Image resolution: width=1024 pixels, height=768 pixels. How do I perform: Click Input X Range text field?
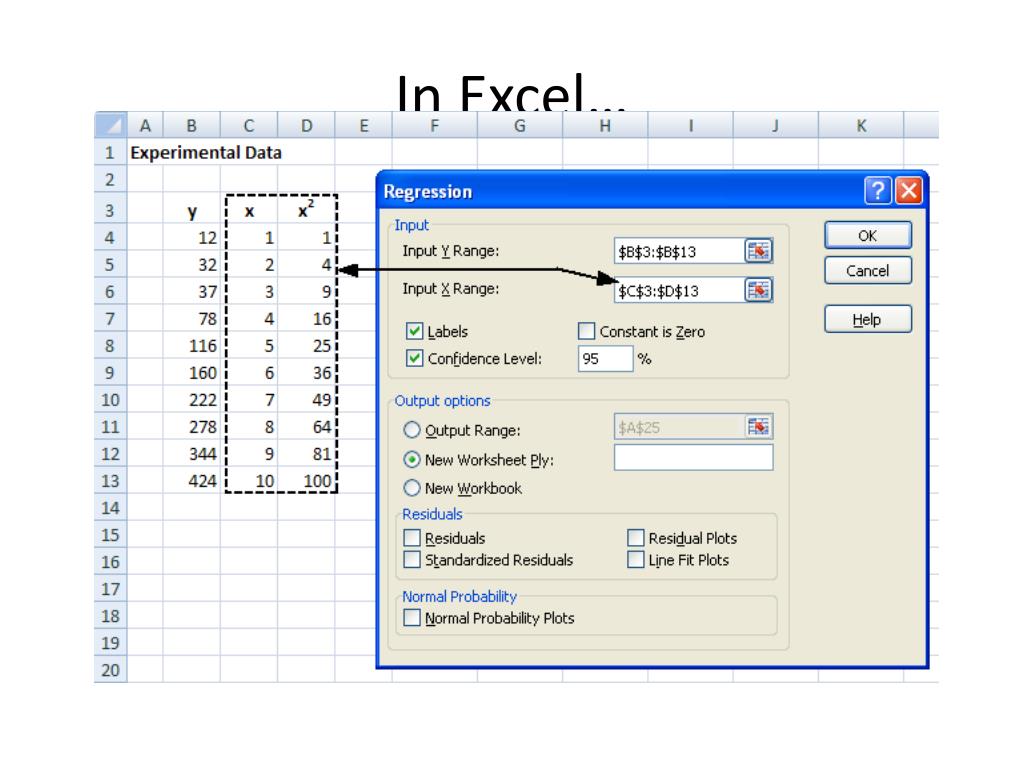pyautogui.click(x=679, y=290)
